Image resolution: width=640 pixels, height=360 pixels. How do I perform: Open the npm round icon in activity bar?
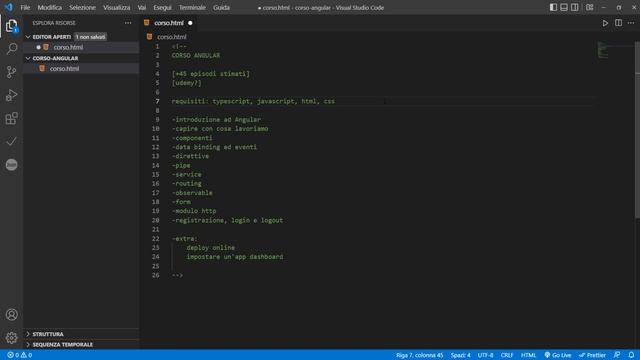[x=11, y=164]
